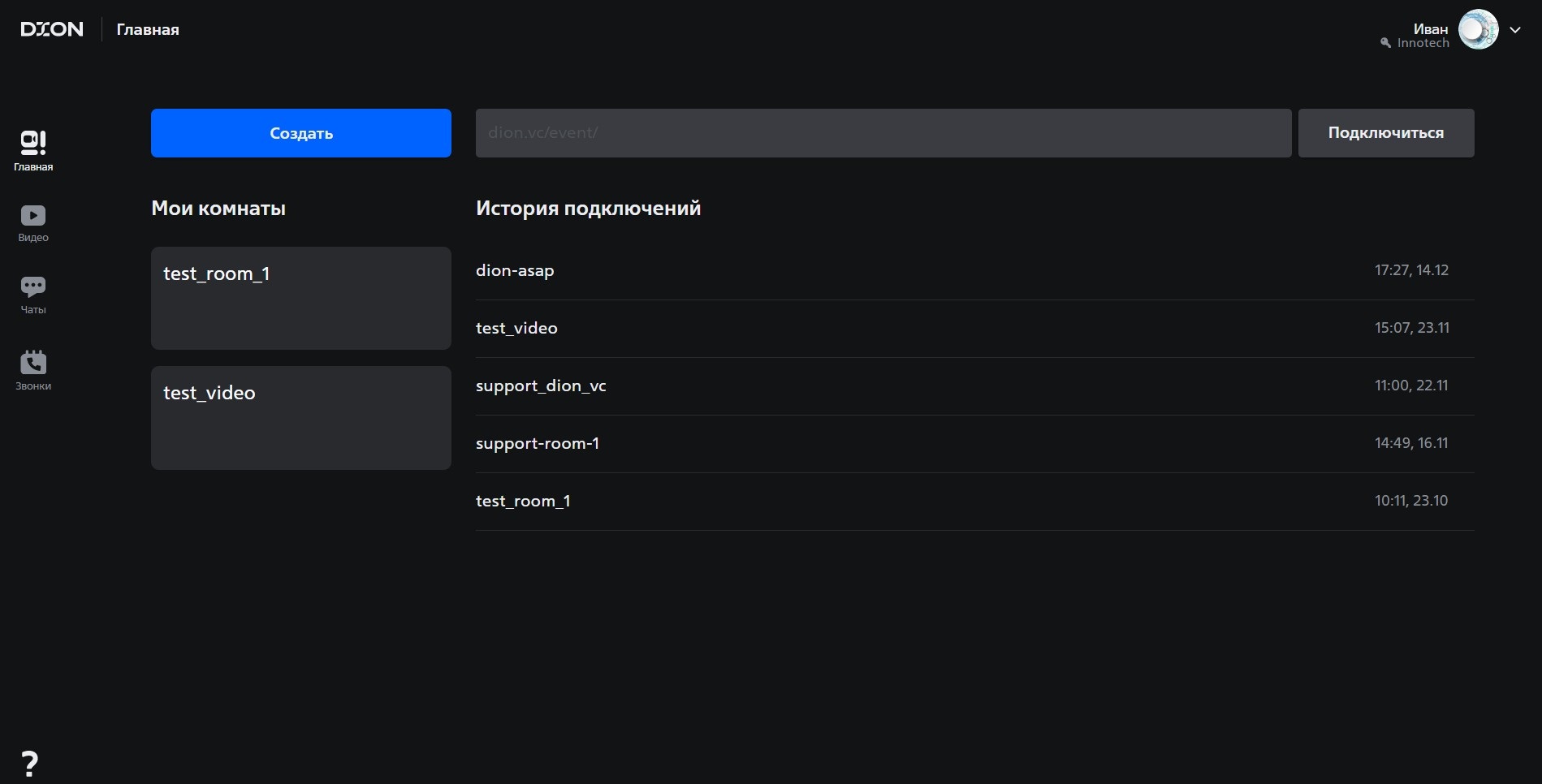Select support_dion_vc in connection history
Viewport: 1542px width, 784px height.
974,386
